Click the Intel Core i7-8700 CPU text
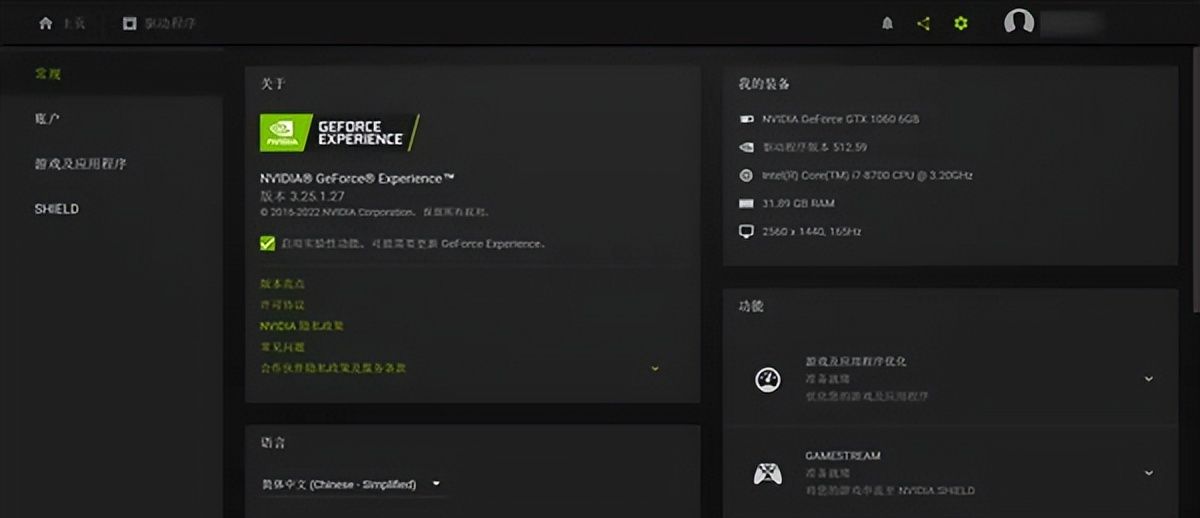 tap(867, 175)
